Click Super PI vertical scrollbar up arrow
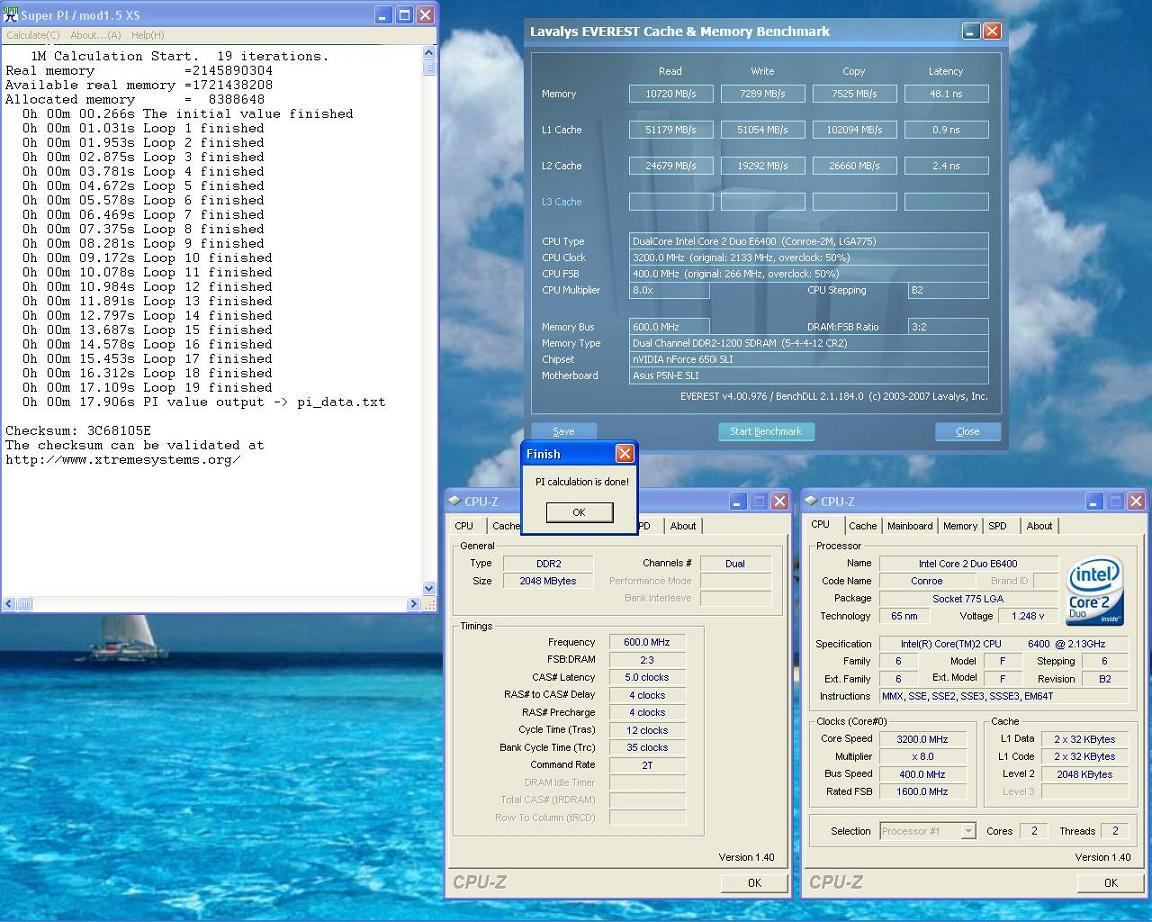Image resolution: width=1152 pixels, height=922 pixels. [429, 54]
